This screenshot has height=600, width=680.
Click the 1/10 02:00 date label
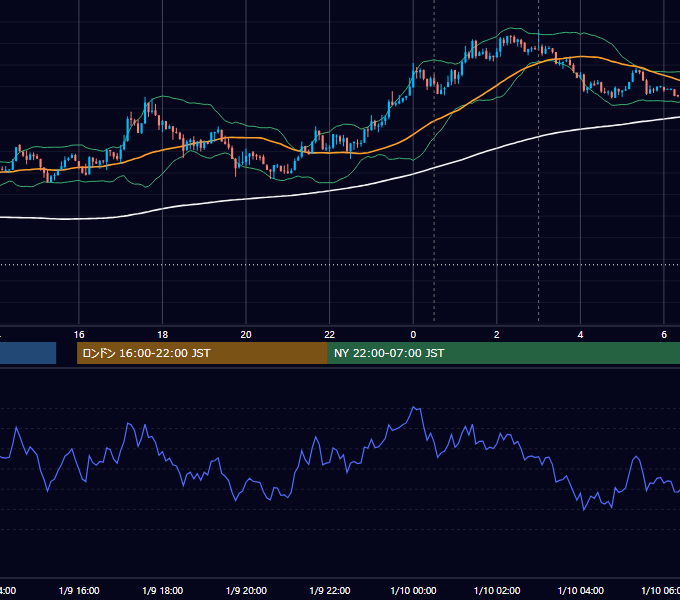497,590
